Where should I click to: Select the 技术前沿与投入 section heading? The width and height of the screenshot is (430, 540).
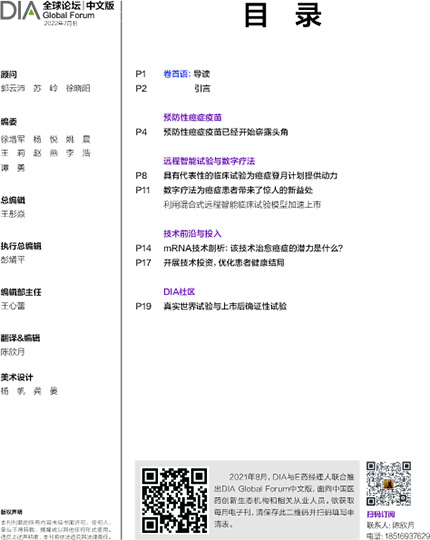click(x=192, y=233)
